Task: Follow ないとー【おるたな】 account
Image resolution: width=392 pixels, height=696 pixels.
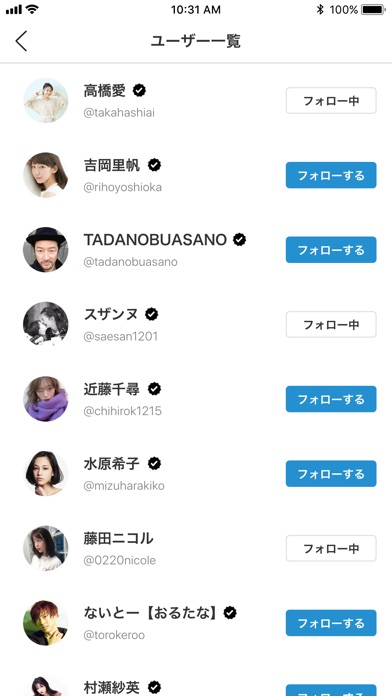Action: coord(331,623)
